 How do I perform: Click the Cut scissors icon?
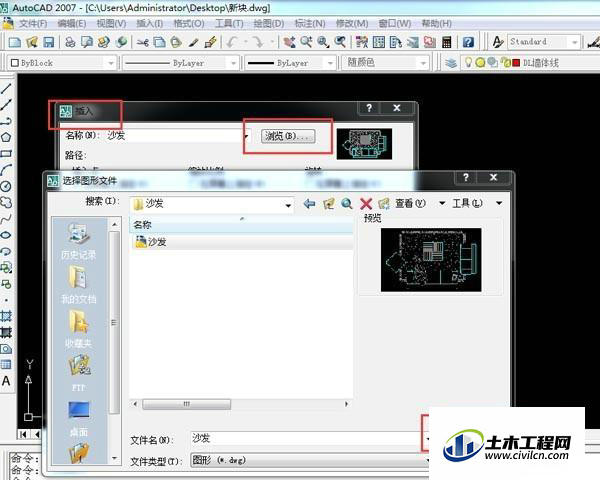tap(142, 42)
